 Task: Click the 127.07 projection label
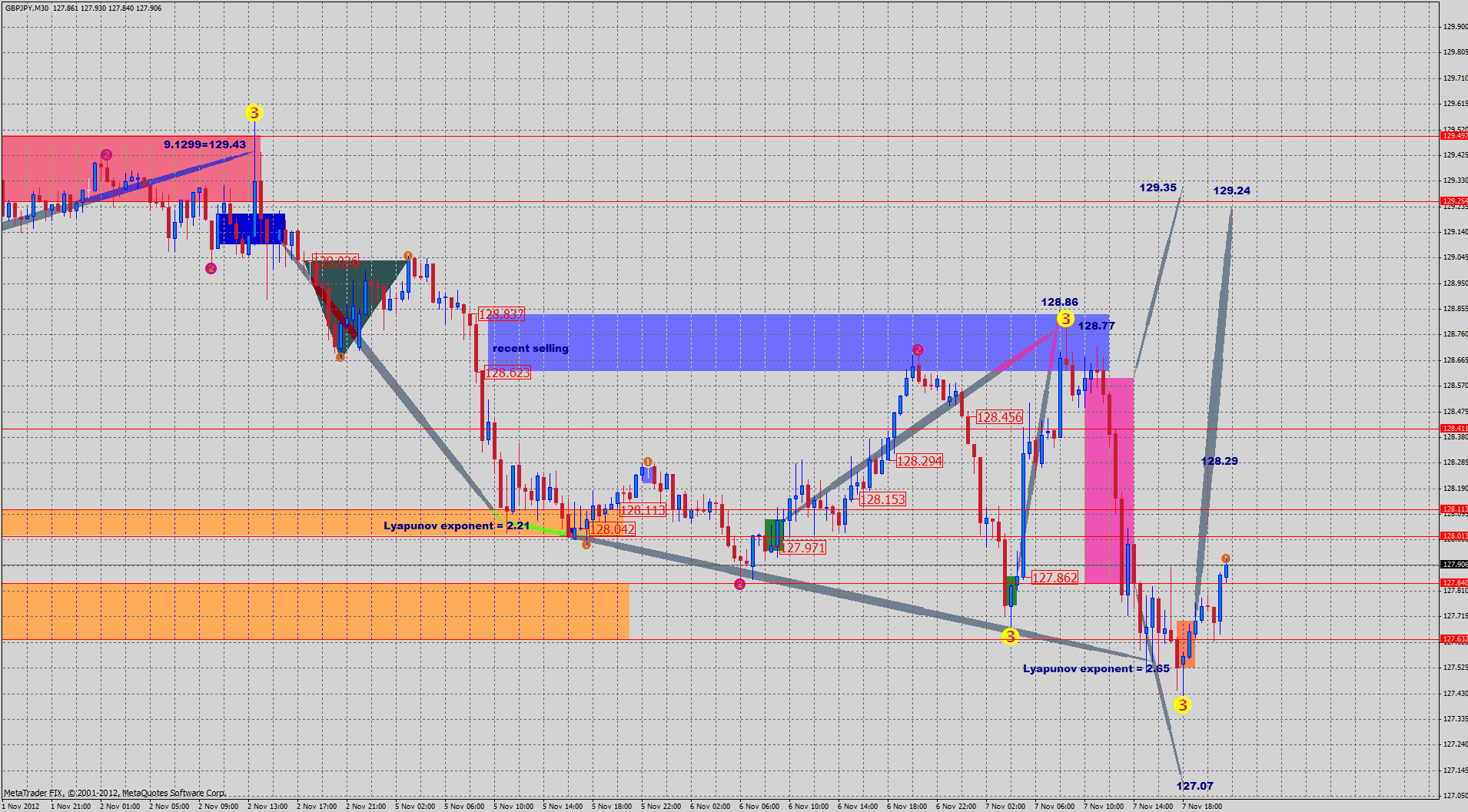pos(1194,786)
